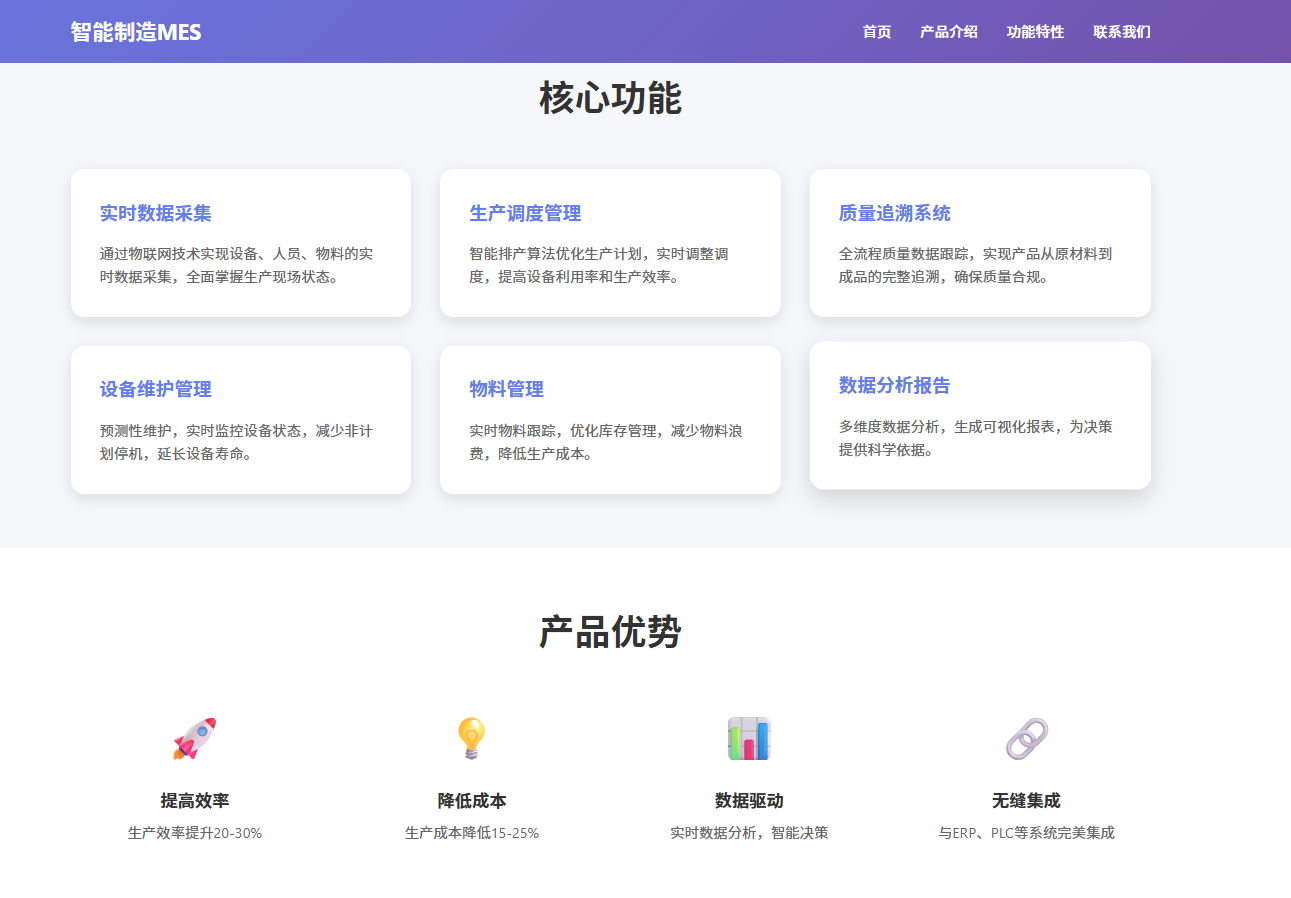This screenshot has width=1291, height=898.
Task: Click the light bulb icon above 降低成本
Action: click(472, 739)
